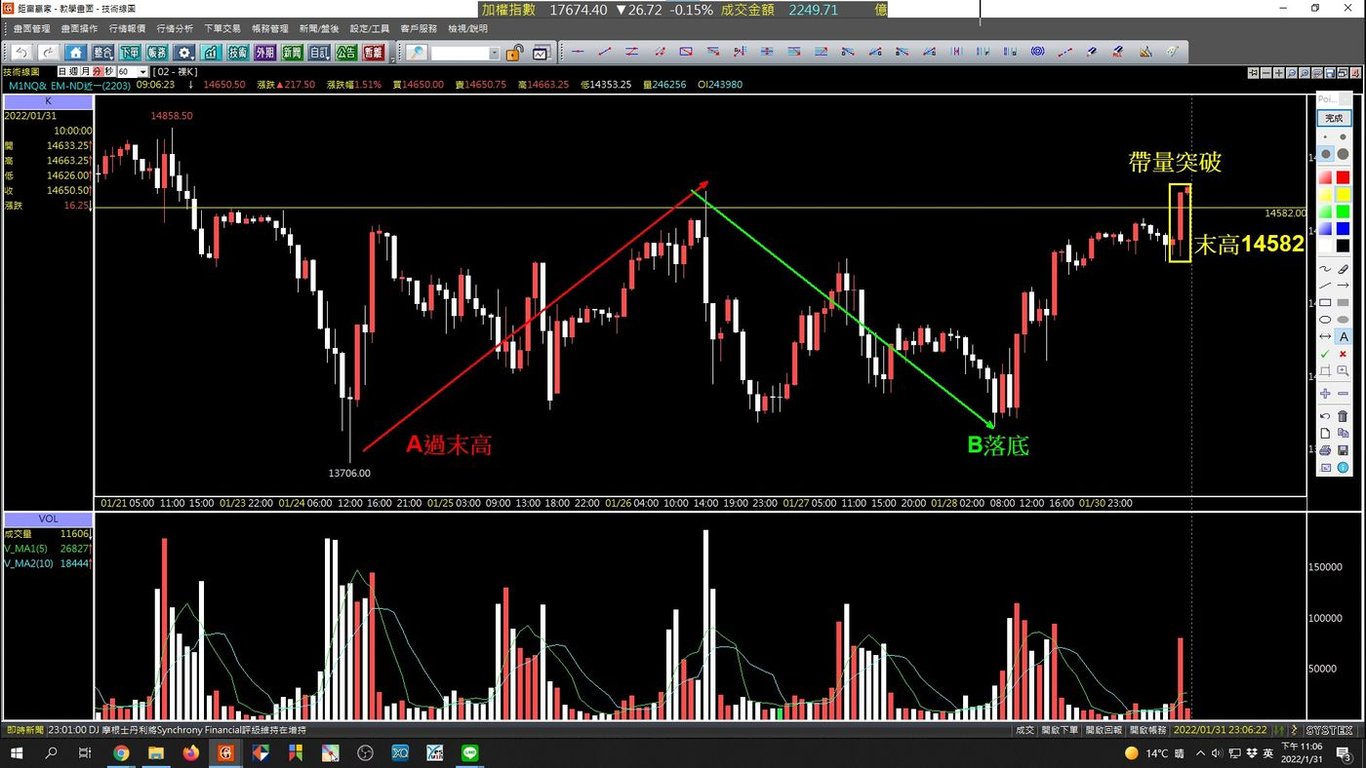Open the 行情分析 menu
This screenshot has width=1366, height=768.
coord(175,29)
